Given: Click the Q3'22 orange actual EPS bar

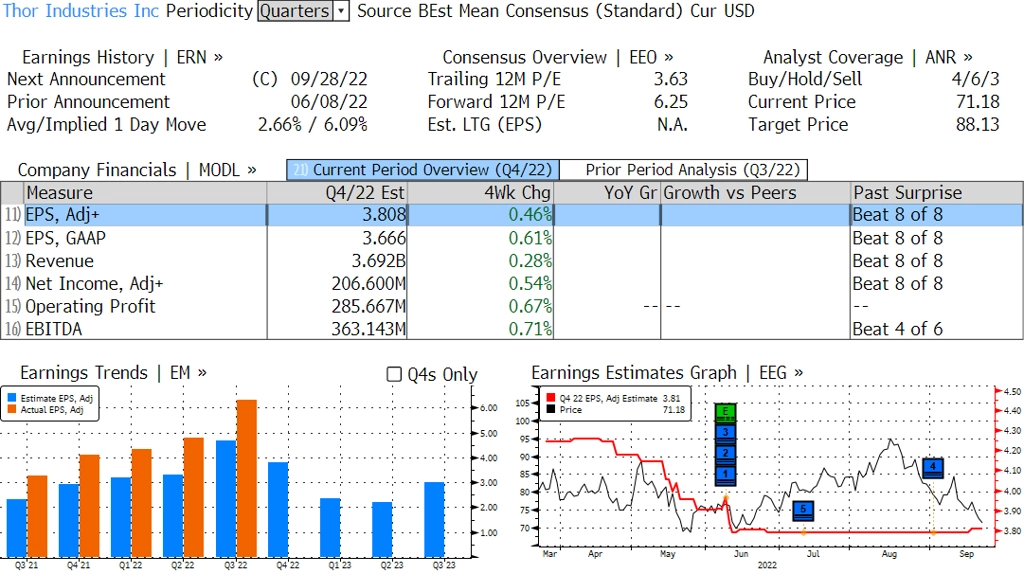Looking at the screenshot, I should point(246,478).
